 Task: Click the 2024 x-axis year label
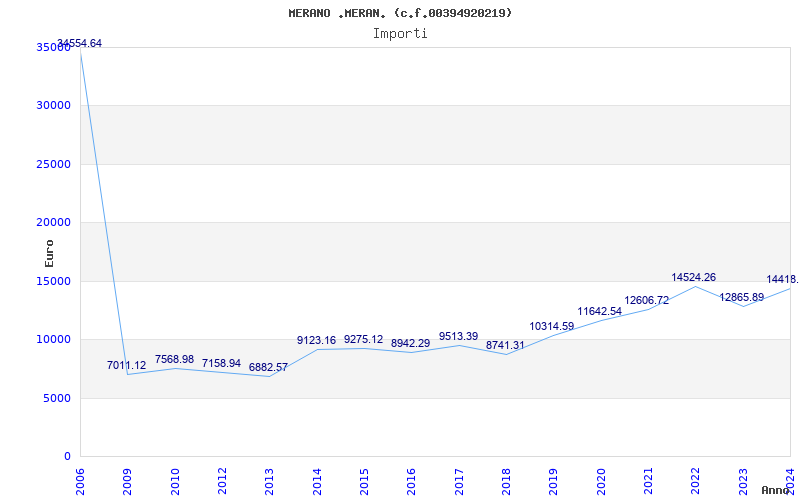pos(790,480)
